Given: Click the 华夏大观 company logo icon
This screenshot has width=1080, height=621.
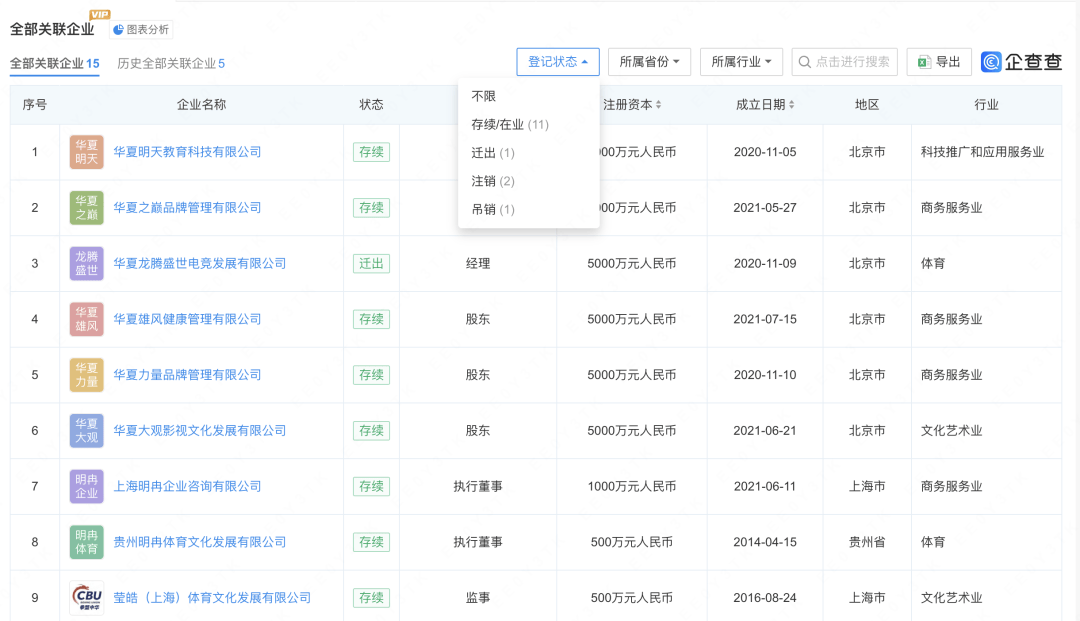Looking at the screenshot, I should [87, 430].
